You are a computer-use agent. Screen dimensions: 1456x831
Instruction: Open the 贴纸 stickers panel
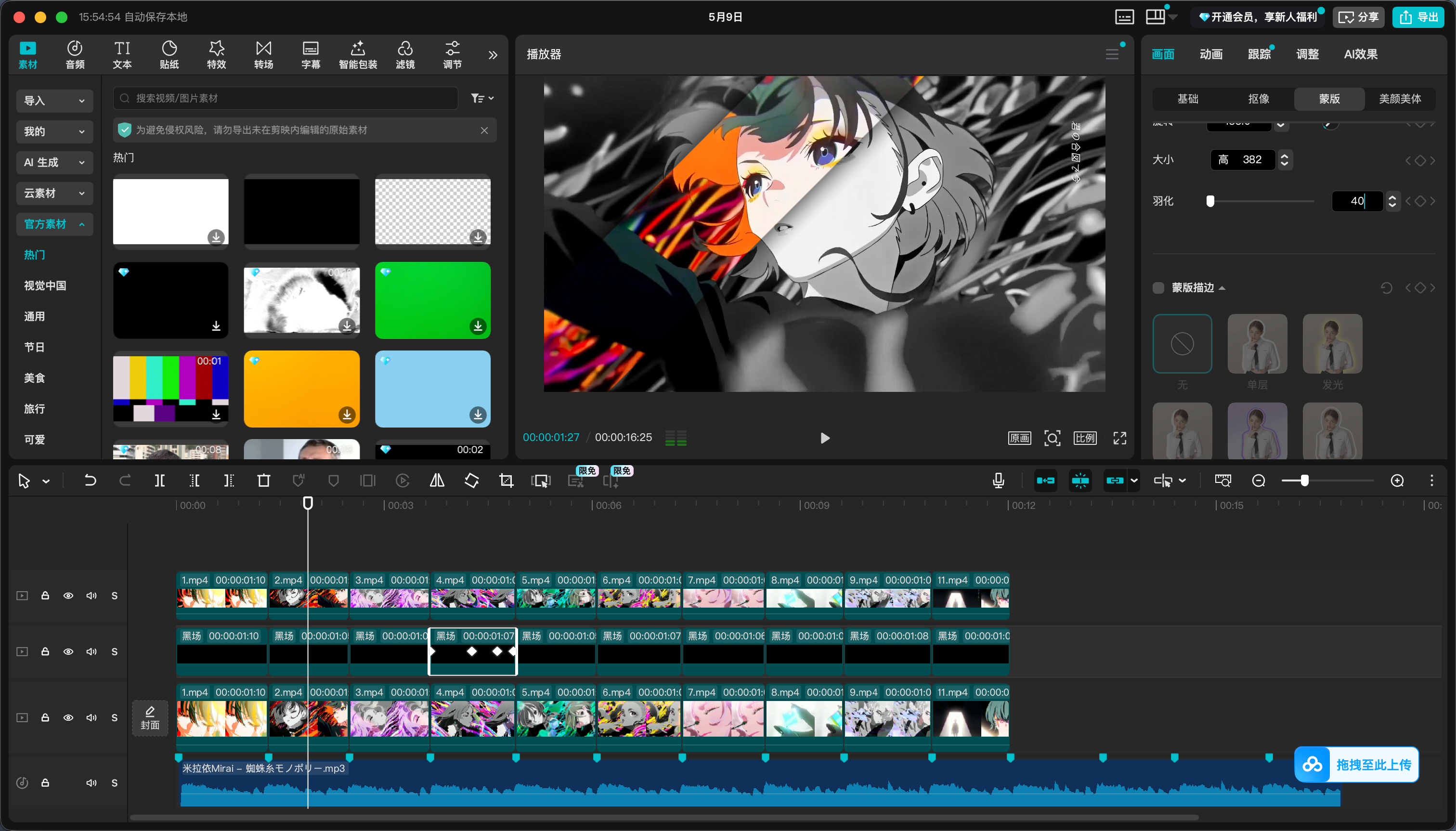pyautogui.click(x=169, y=55)
